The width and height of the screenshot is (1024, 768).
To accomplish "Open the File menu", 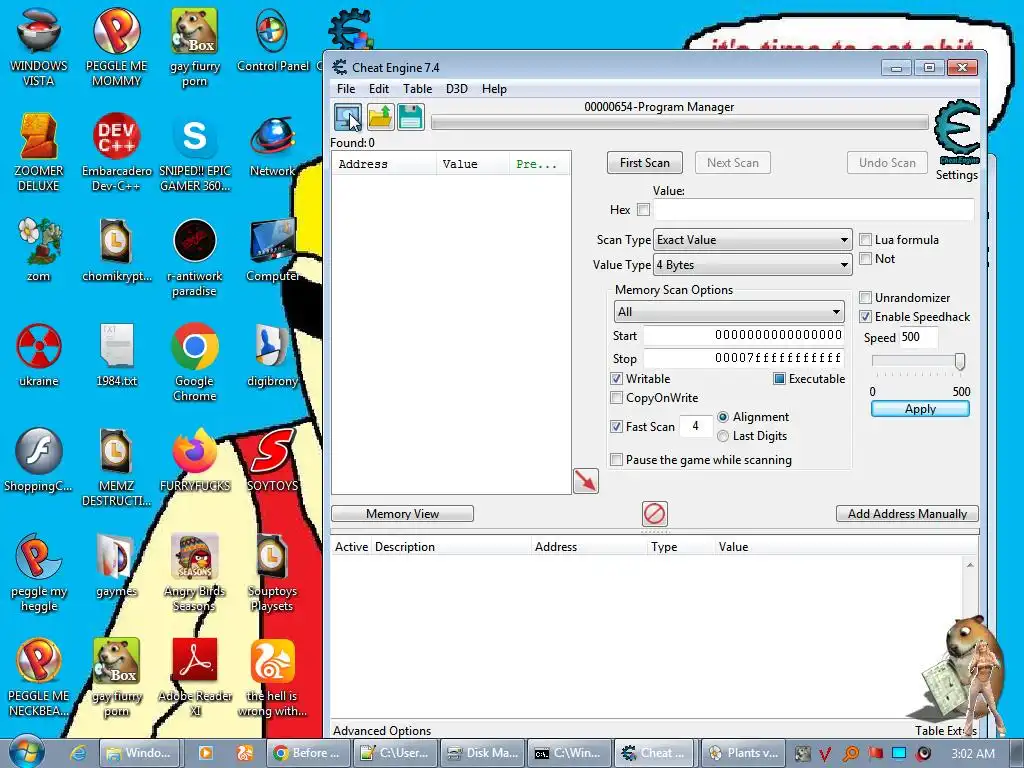I will point(346,89).
